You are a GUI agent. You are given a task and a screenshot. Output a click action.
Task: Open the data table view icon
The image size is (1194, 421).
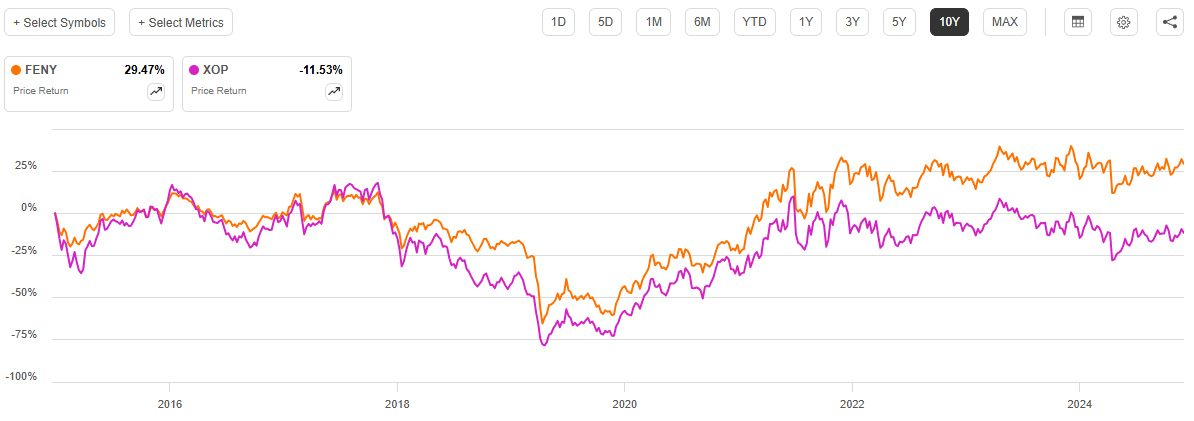click(1077, 22)
